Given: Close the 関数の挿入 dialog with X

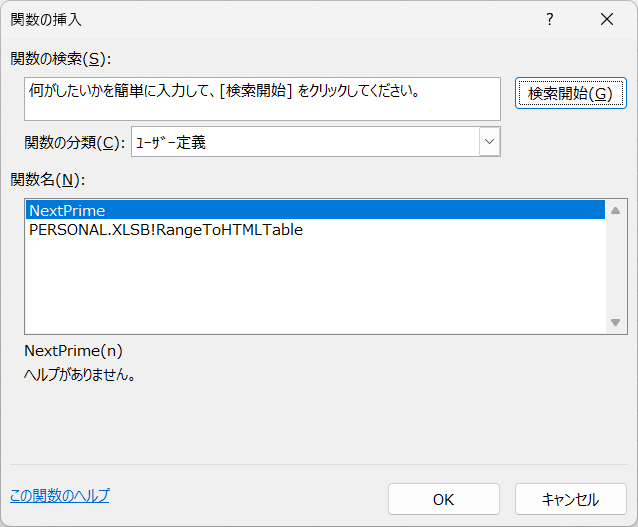Looking at the screenshot, I should (x=607, y=19).
